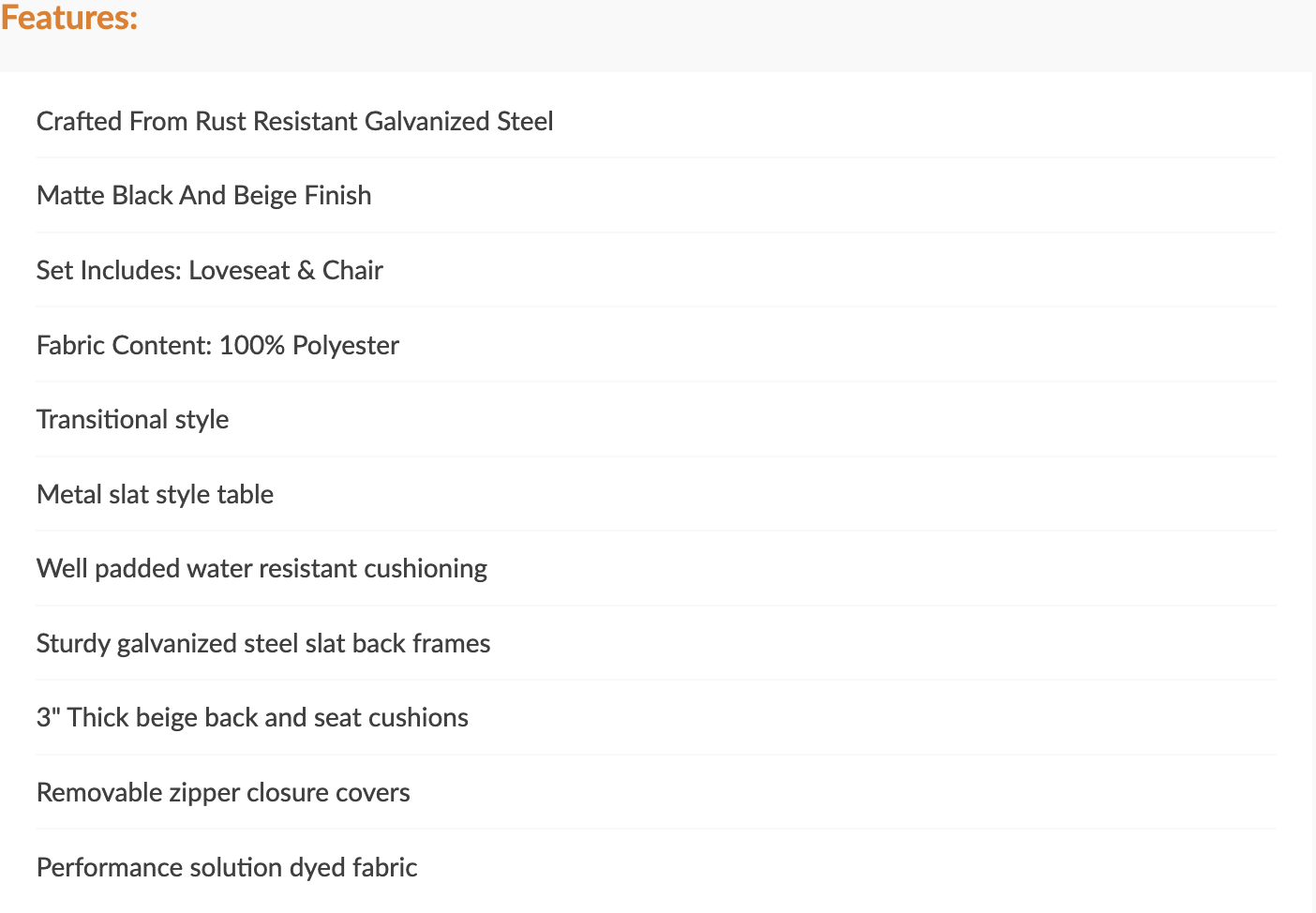Select the "Matte Black And Beige Finish" line

[203, 195]
